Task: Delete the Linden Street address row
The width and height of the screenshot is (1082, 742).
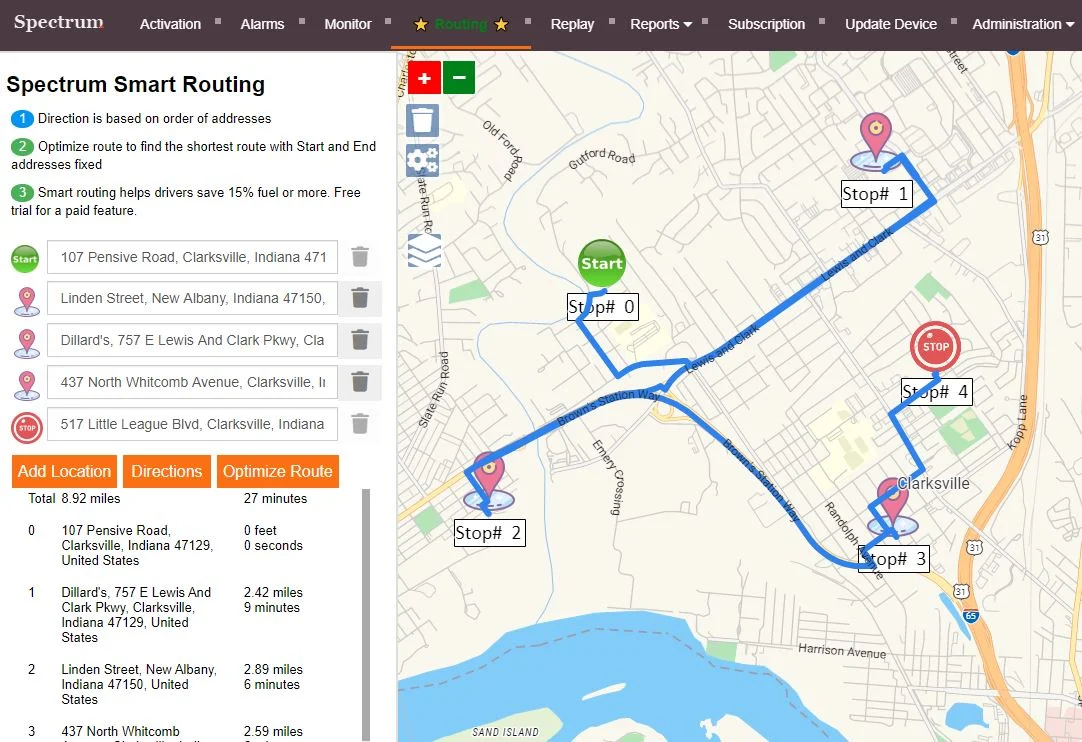Action: [361, 298]
